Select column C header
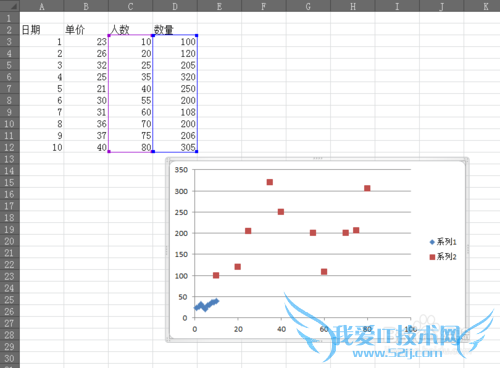 130,6
